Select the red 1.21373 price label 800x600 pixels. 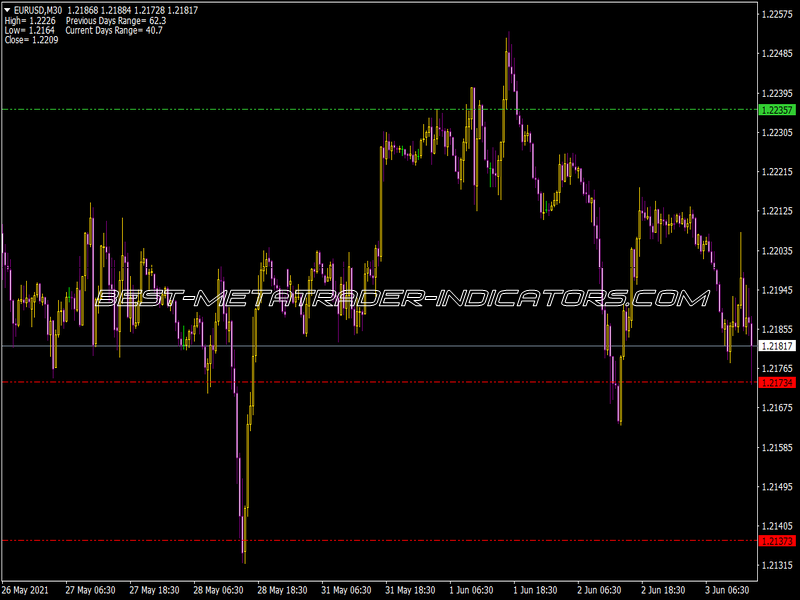pos(777,541)
